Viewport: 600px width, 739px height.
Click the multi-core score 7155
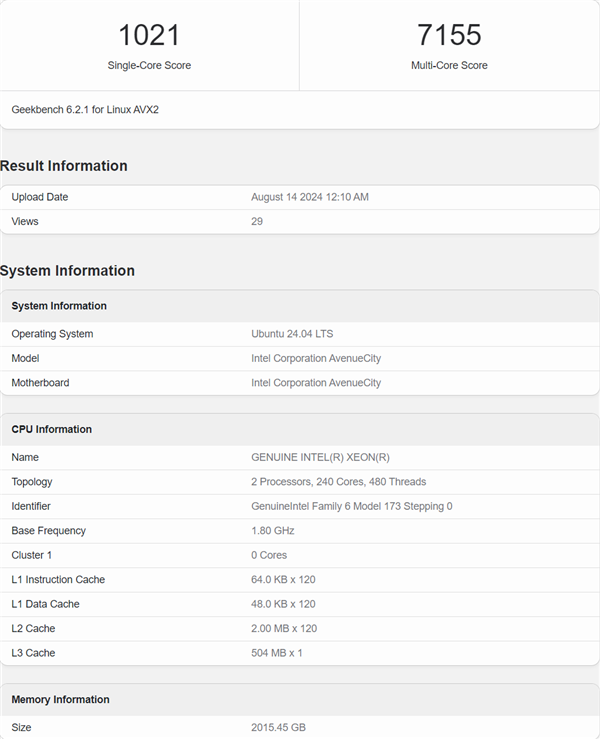[x=449, y=36]
